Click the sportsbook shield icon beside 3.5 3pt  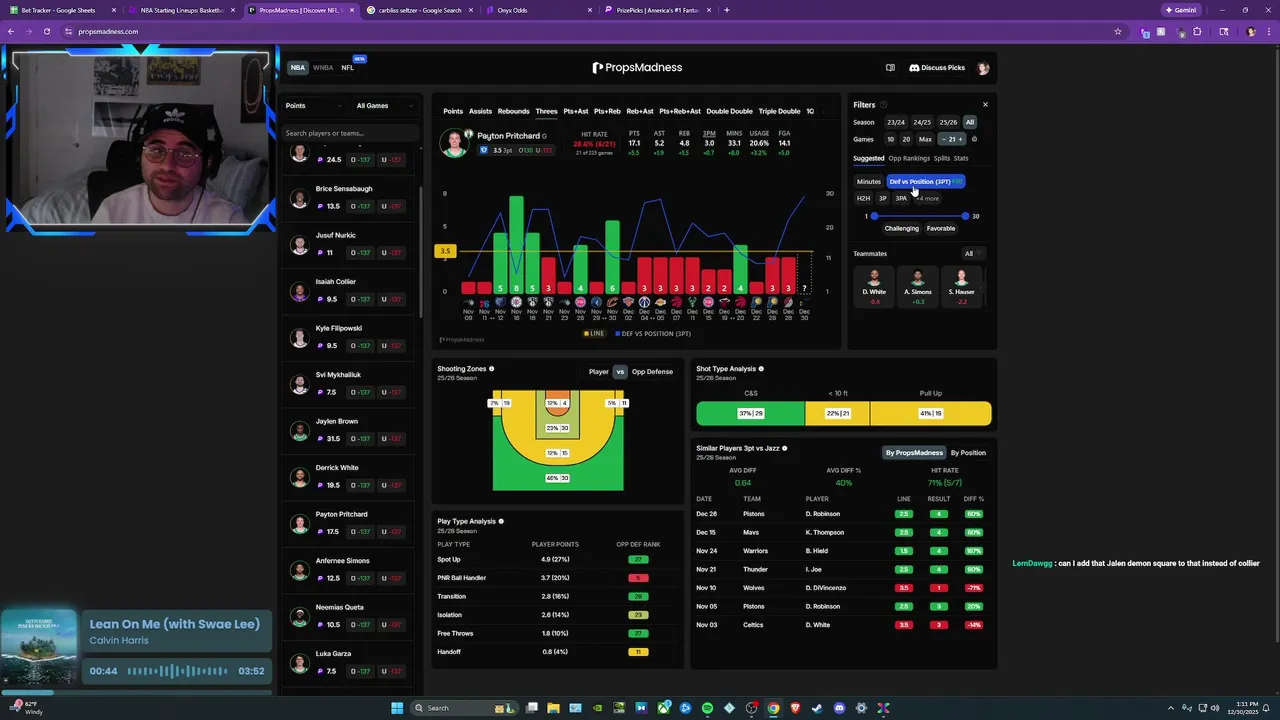point(484,150)
